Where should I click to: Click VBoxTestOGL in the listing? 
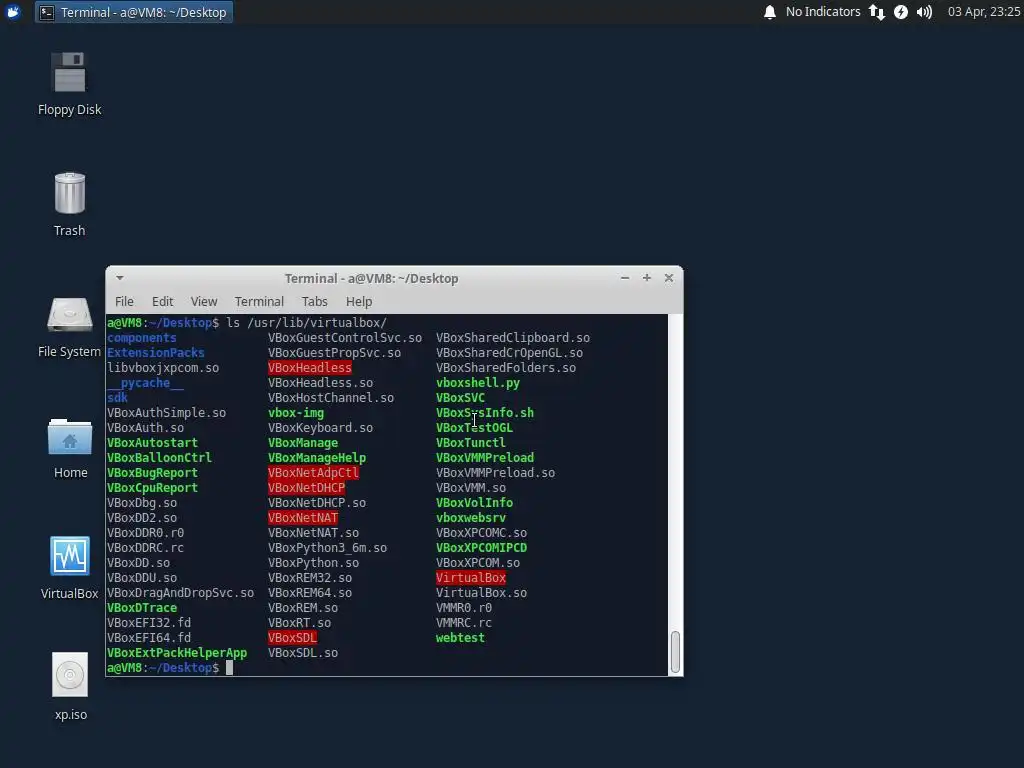coord(474,428)
